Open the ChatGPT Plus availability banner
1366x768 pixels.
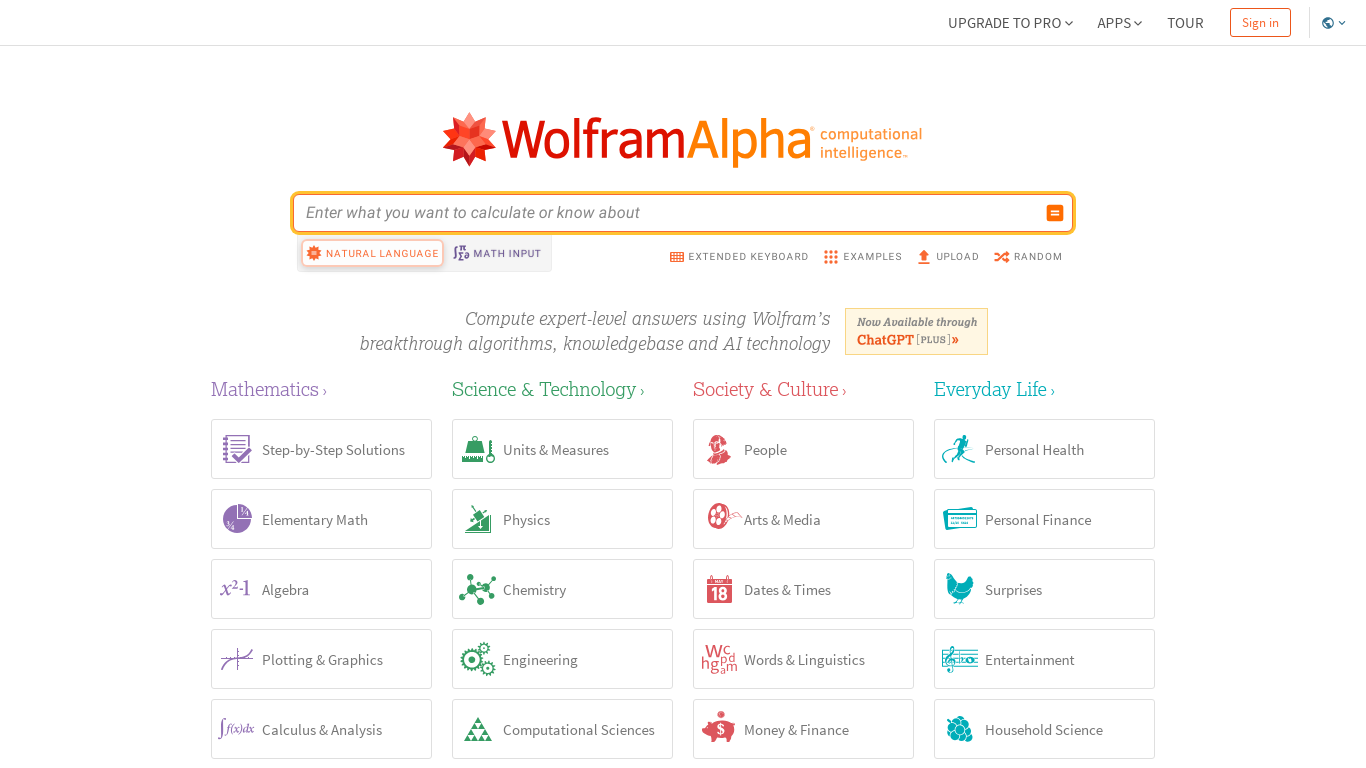click(915, 331)
